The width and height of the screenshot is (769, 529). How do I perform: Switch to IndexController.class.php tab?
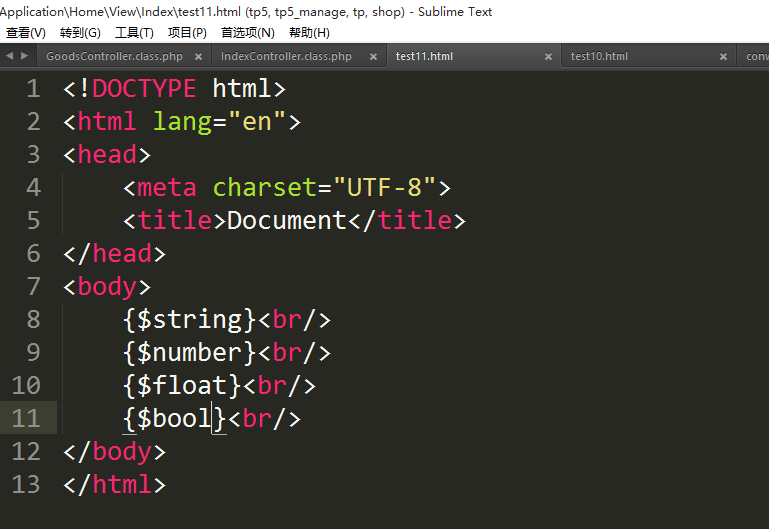pos(286,57)
